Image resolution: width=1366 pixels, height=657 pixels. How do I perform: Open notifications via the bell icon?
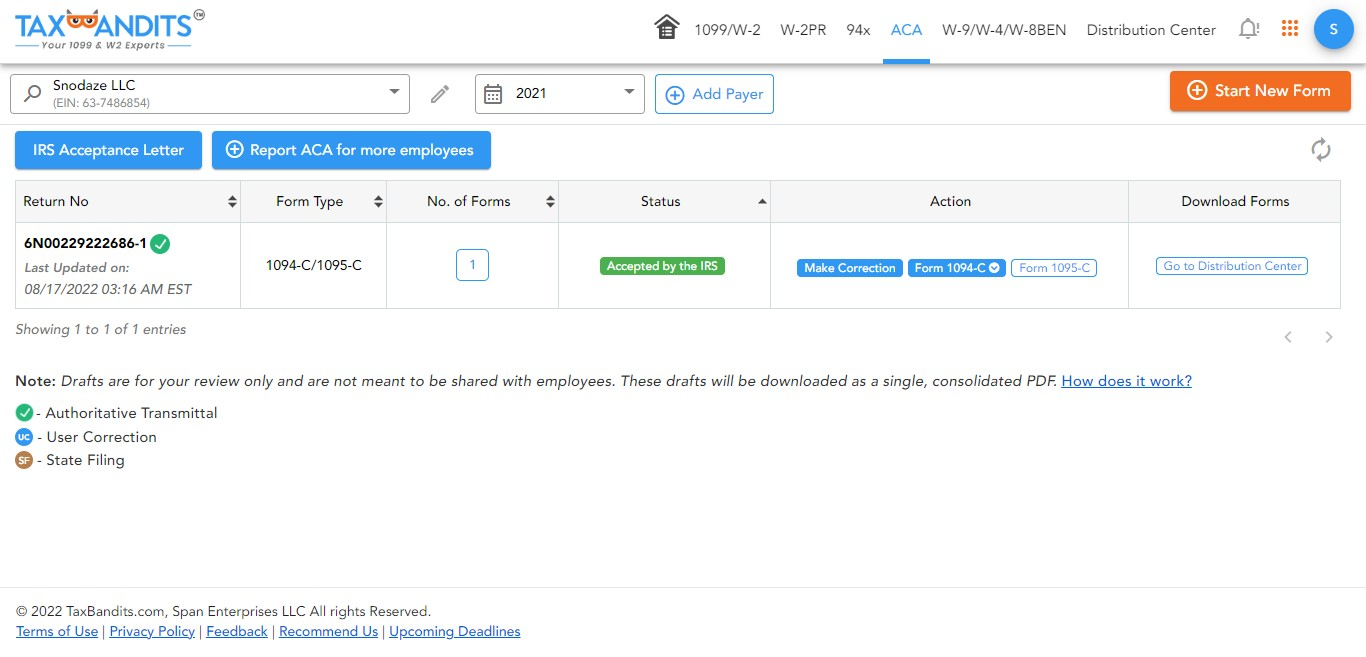click(1248, 28)
